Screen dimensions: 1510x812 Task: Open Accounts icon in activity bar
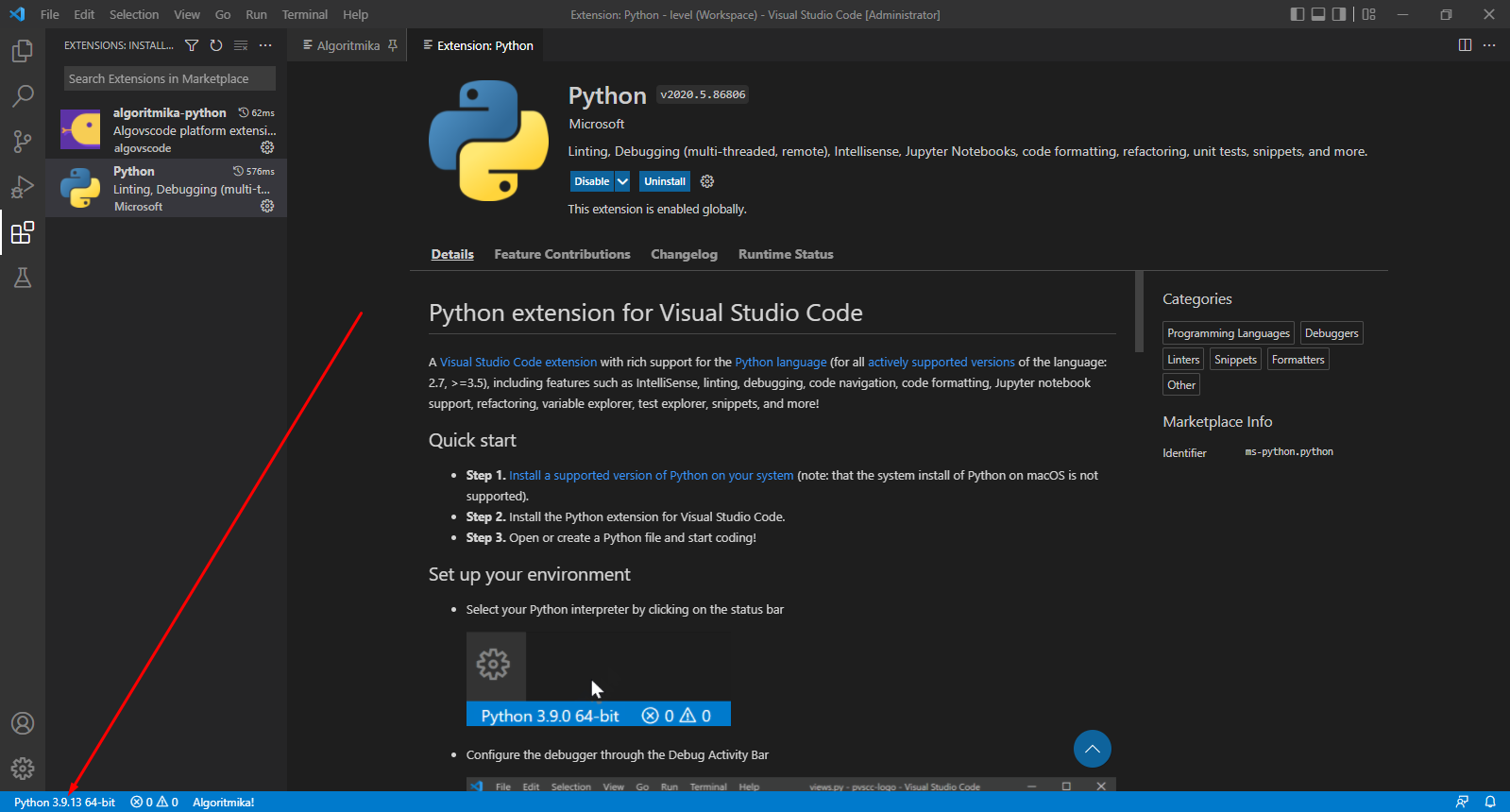coord(23,723)
